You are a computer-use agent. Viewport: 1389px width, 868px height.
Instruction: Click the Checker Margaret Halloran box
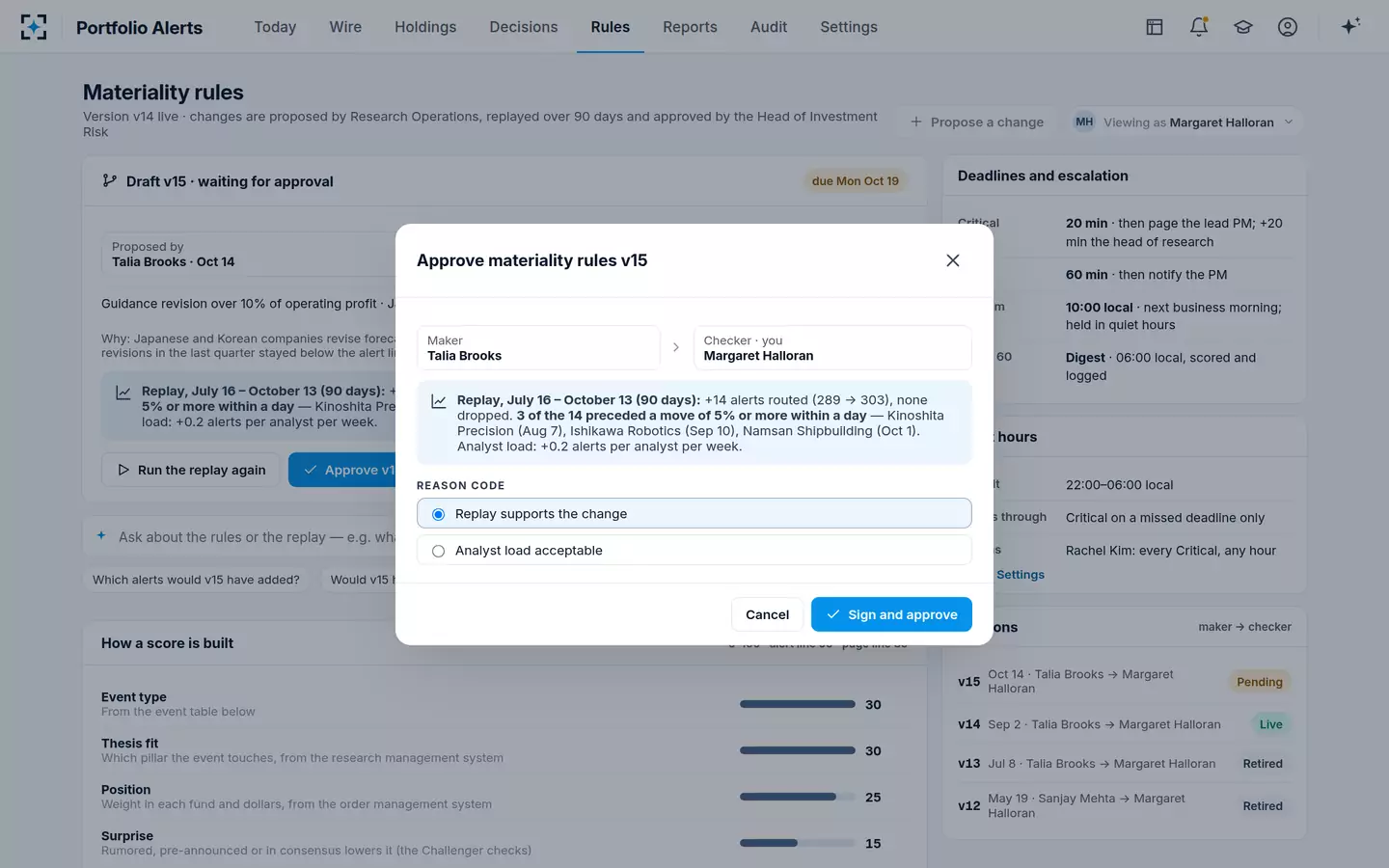click(832, 347)
